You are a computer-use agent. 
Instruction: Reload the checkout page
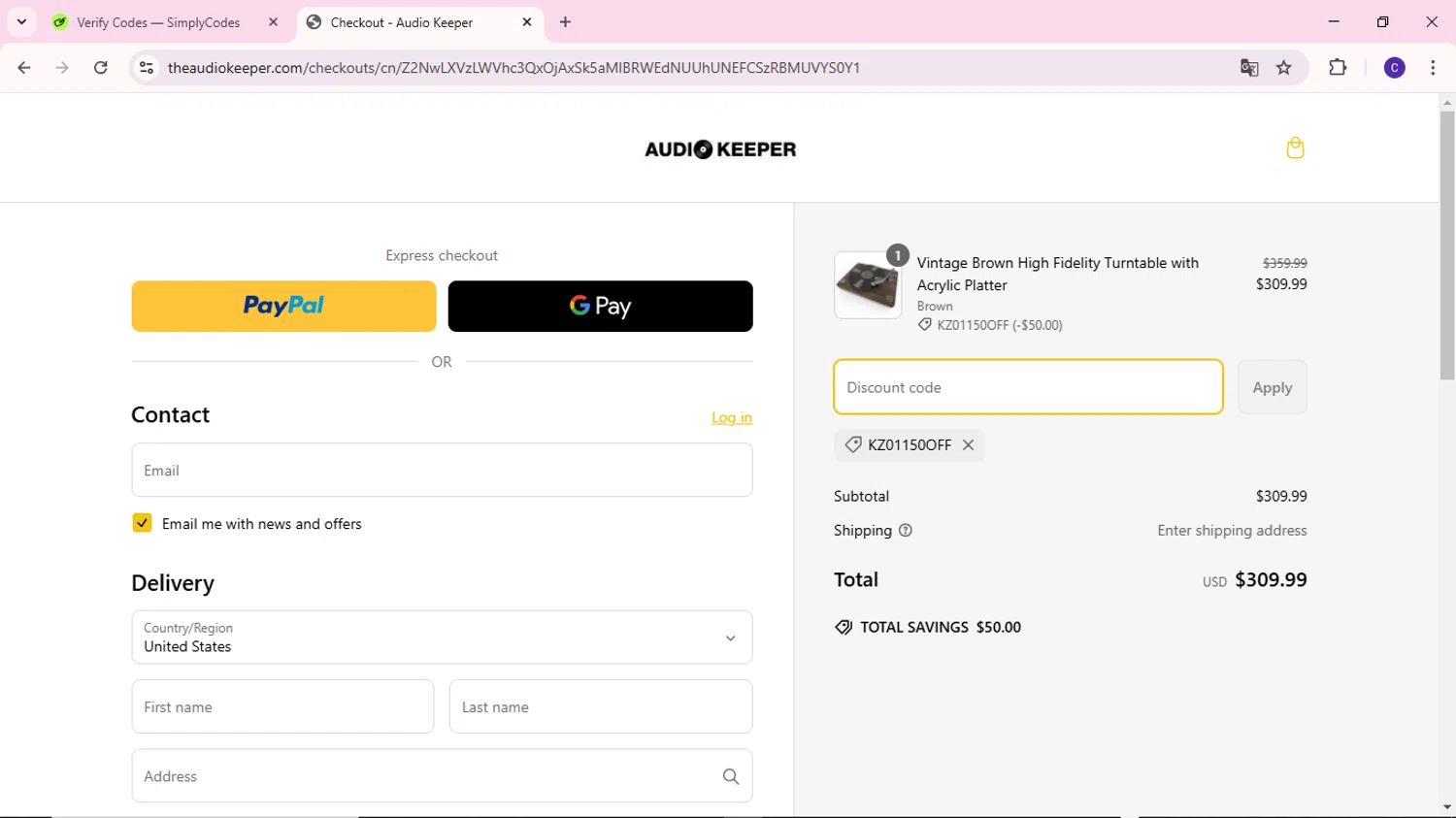[x=101, y=68]
